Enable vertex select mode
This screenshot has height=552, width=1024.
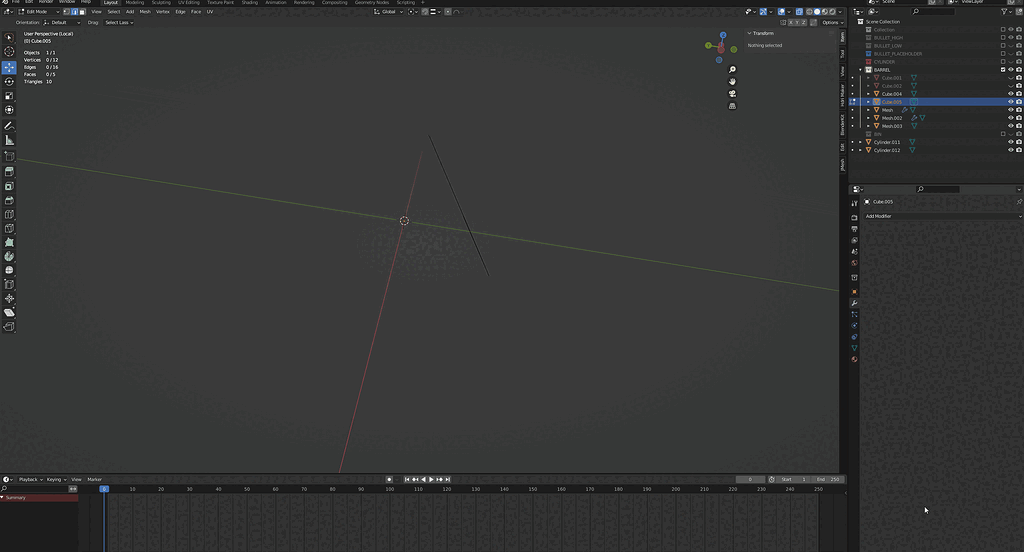click(67, 12)
